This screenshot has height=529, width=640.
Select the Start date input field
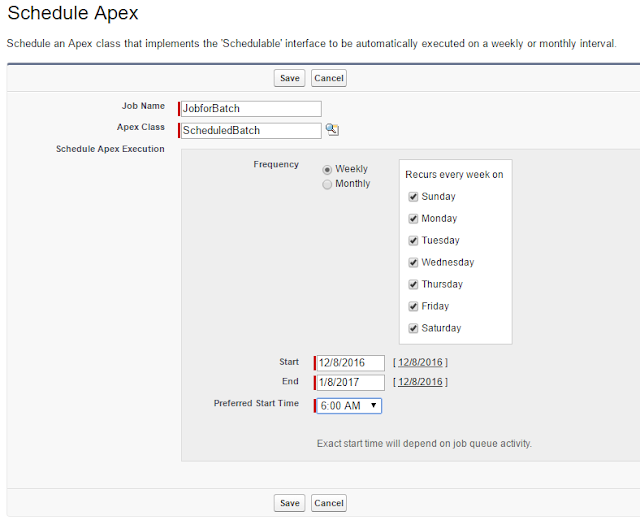coord(350,362)
